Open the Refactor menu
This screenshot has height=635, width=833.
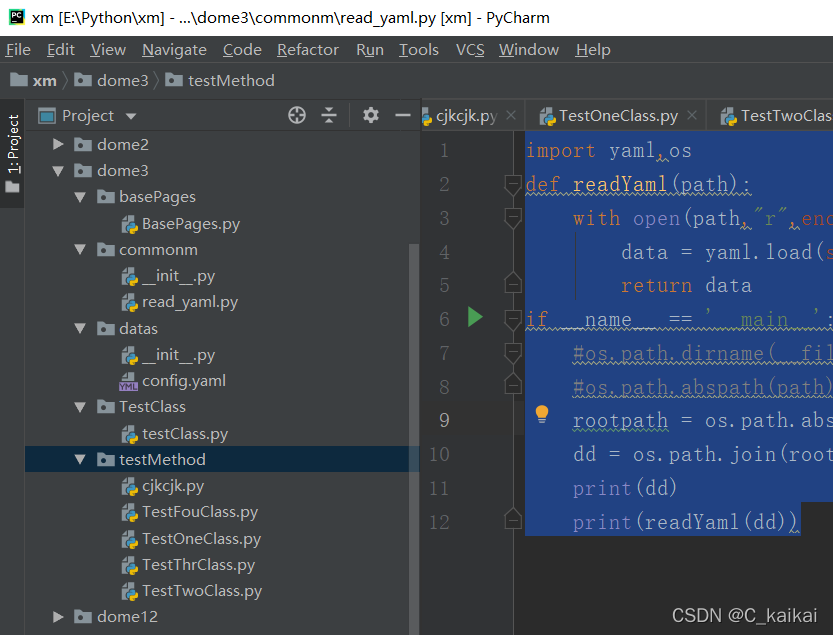(308, 50)
